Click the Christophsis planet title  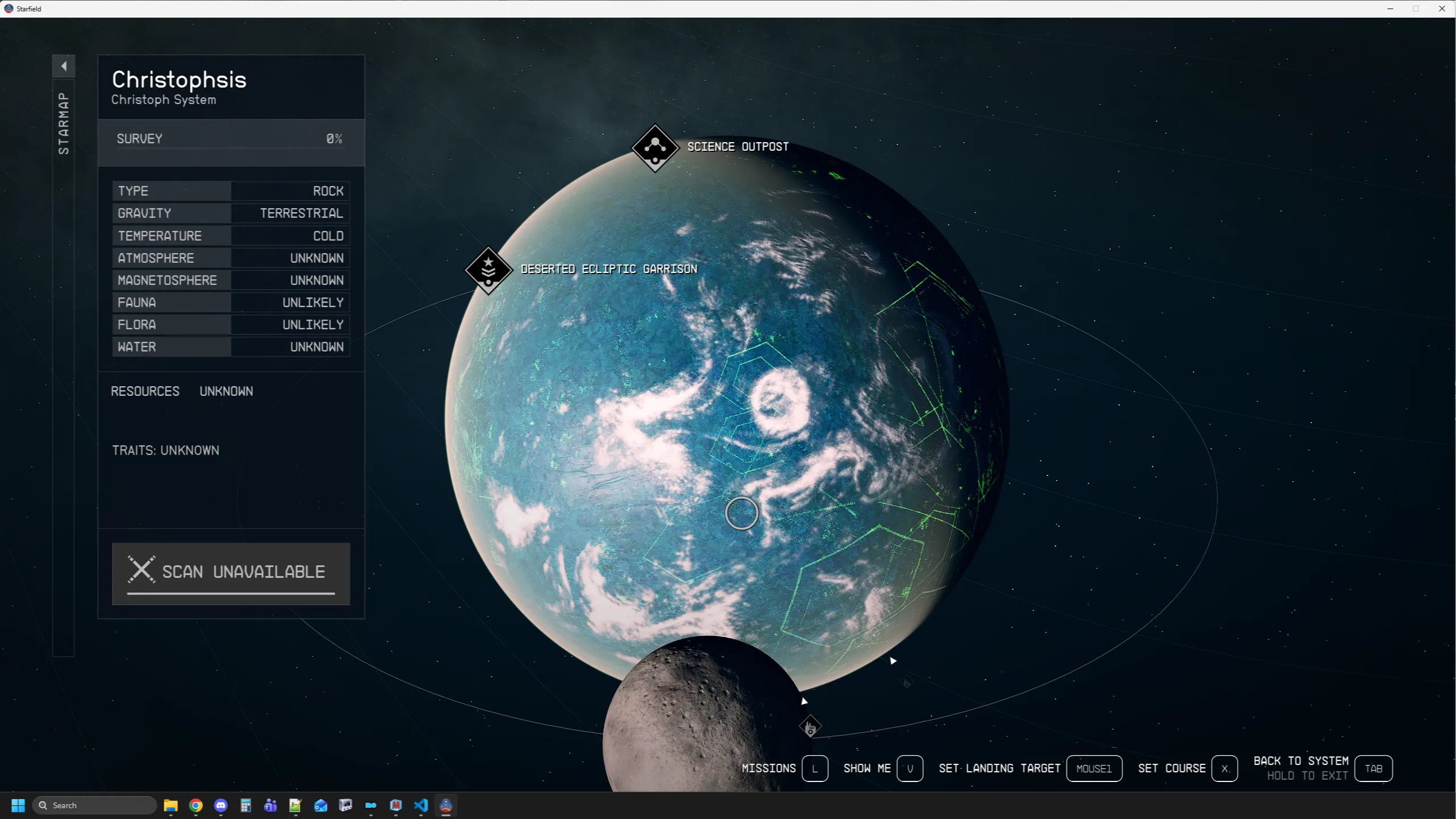179,80
